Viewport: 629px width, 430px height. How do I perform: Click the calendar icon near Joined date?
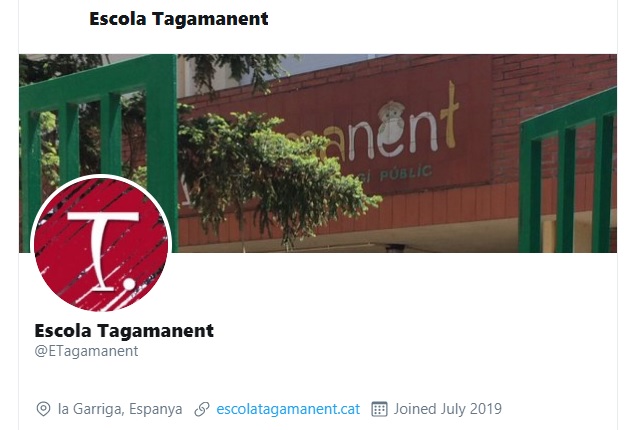coord(379,409)
